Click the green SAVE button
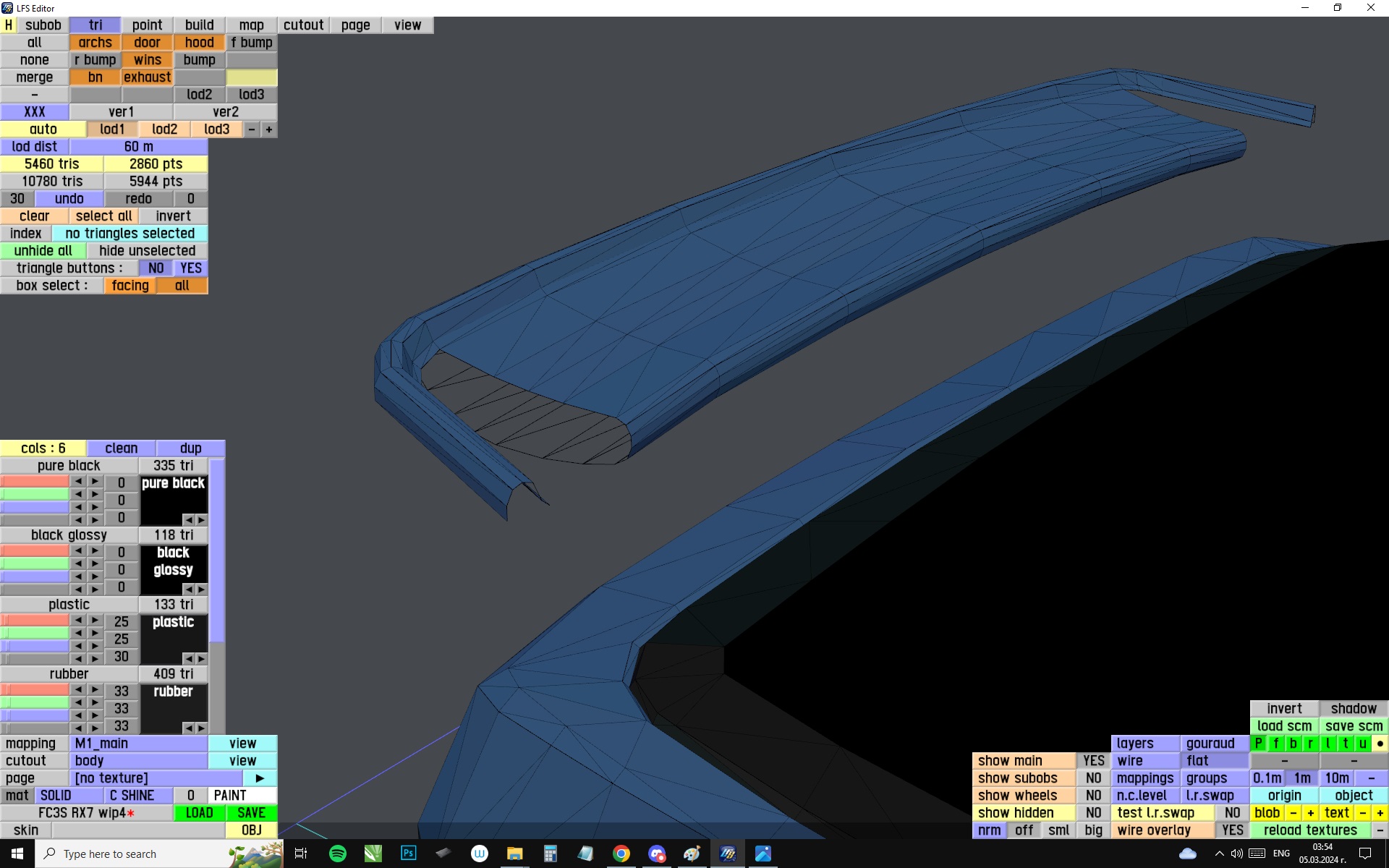1389x868 pixels. (251, 813)
